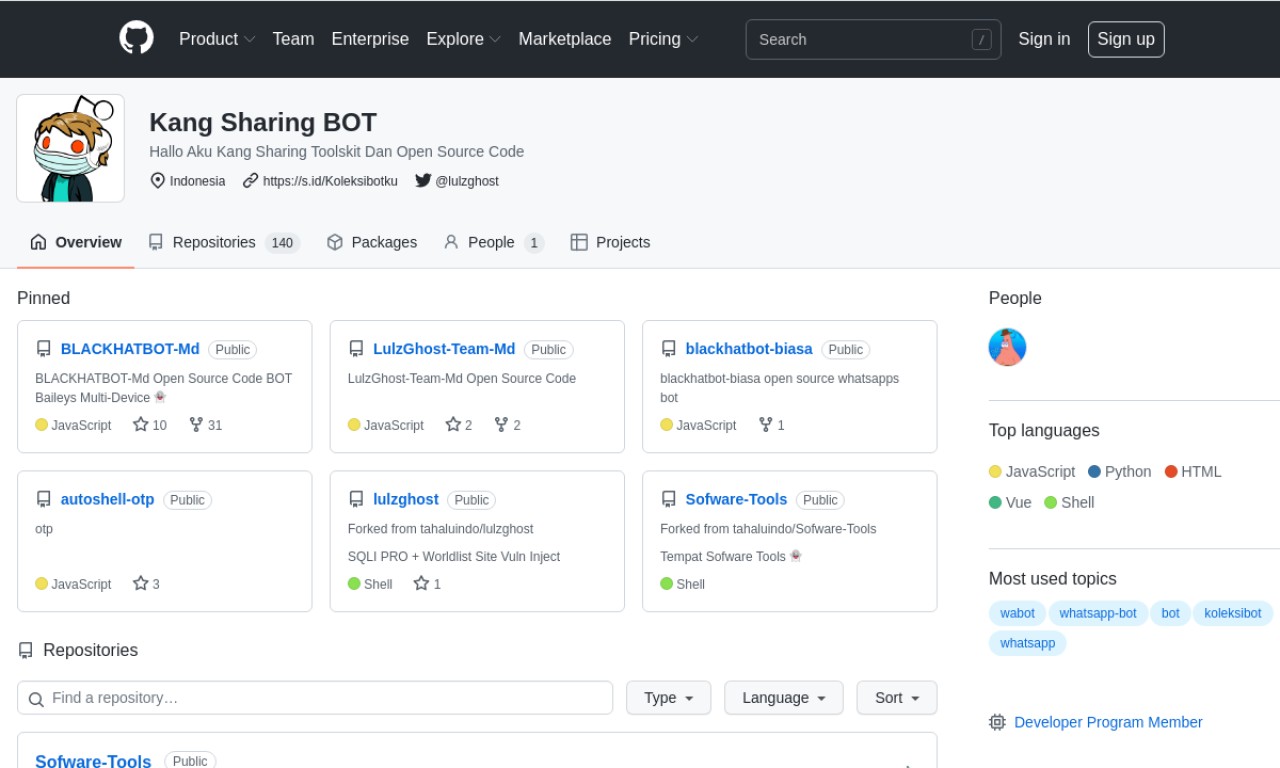1280x768 pixels.
Task: Click the GitHub octocat logo
Action: (x=136, y=39)
